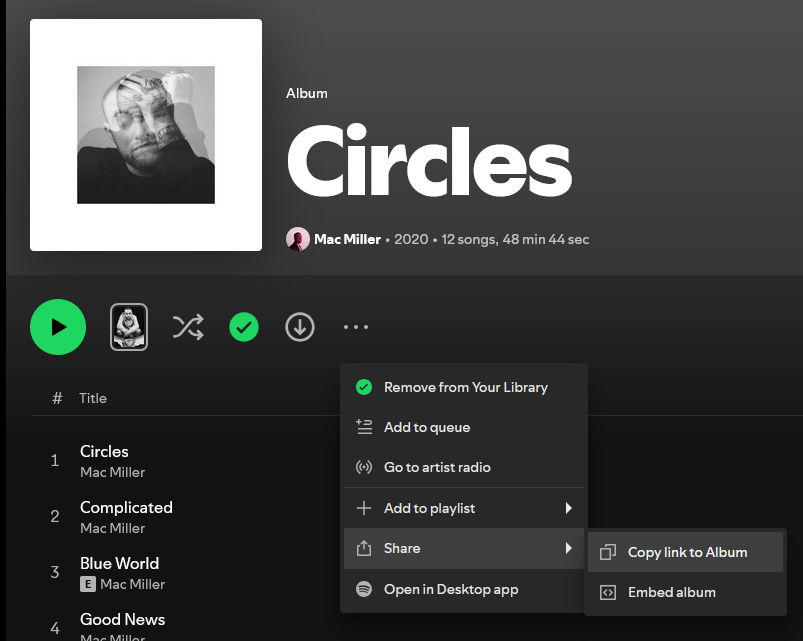Click the Mac Miller artist avatar
Screen dimensions: 803x641
click(298, 239)
